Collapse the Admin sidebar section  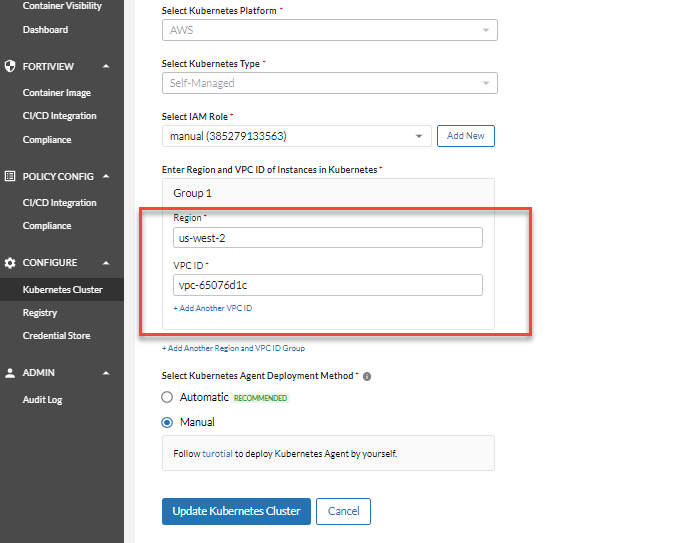point(106,373)
